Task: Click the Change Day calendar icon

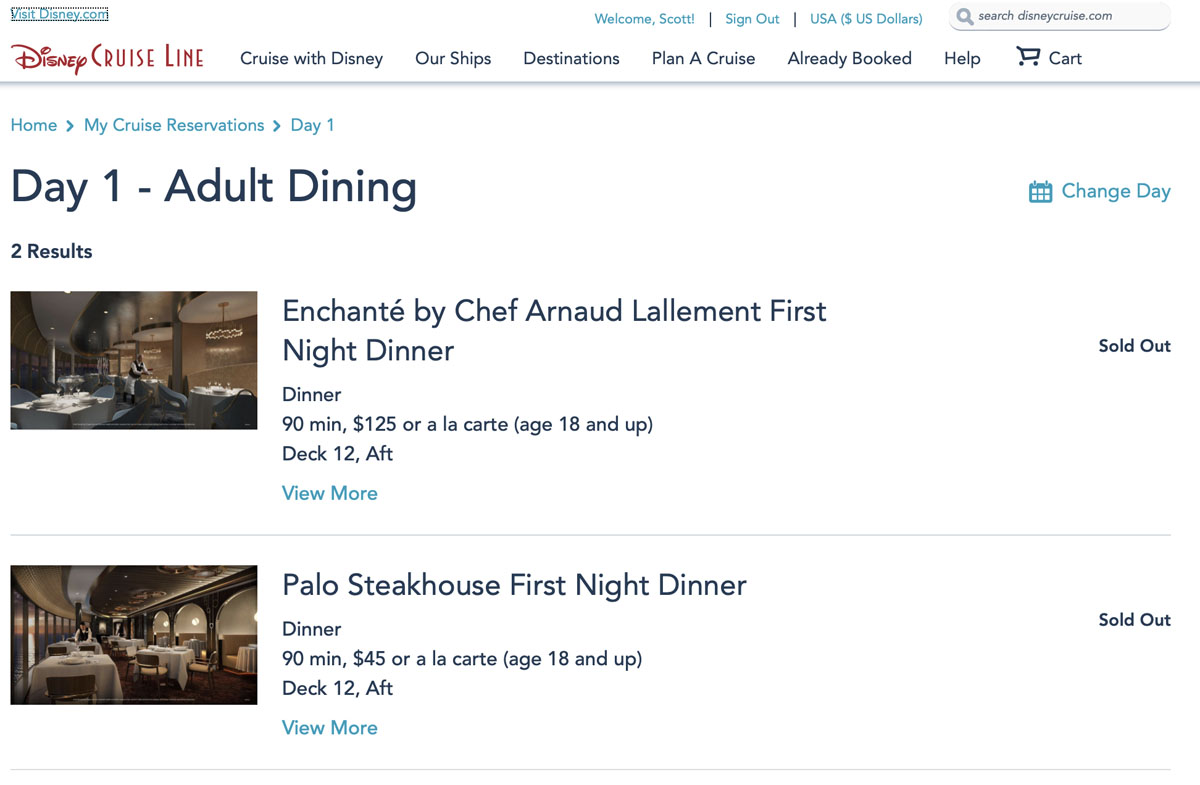Action: click(1040, 191)
